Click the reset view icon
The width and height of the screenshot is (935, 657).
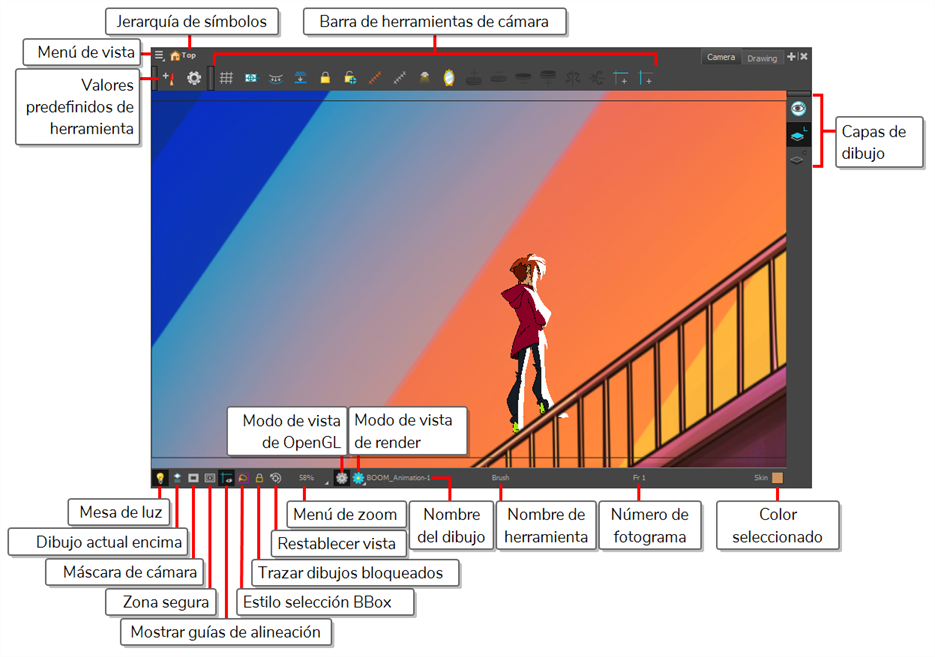point(275,478)
